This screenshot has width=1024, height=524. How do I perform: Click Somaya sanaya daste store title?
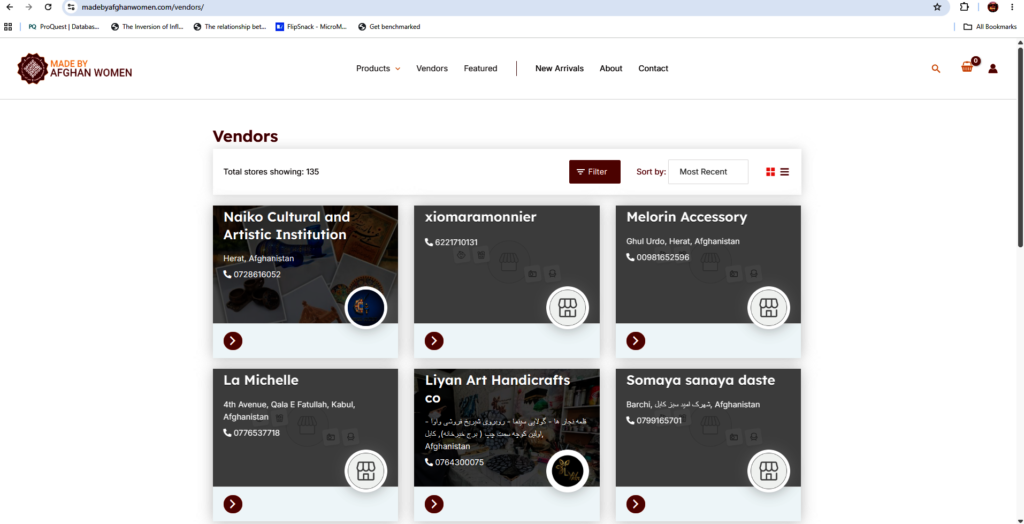pyautogui.click(x=701, y=380)
